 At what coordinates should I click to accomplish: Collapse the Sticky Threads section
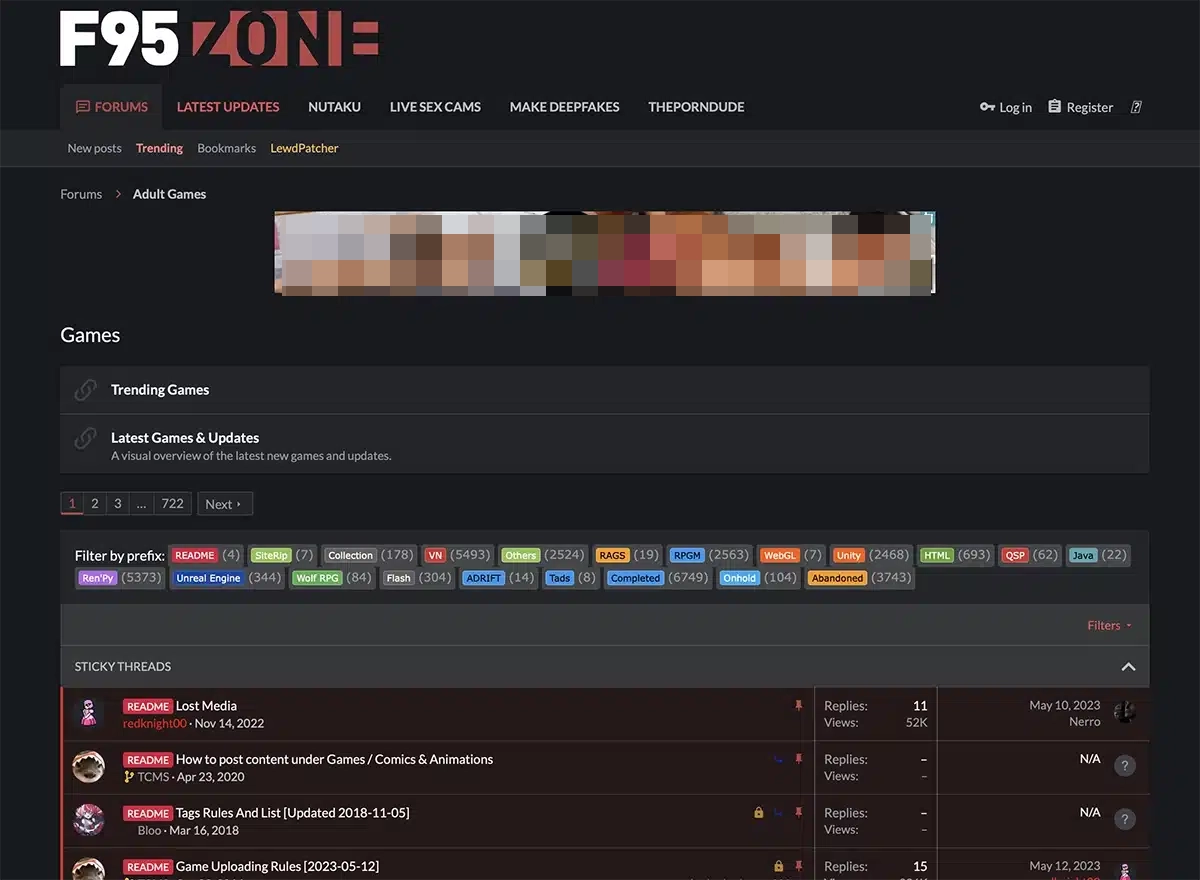point(1128,666)
